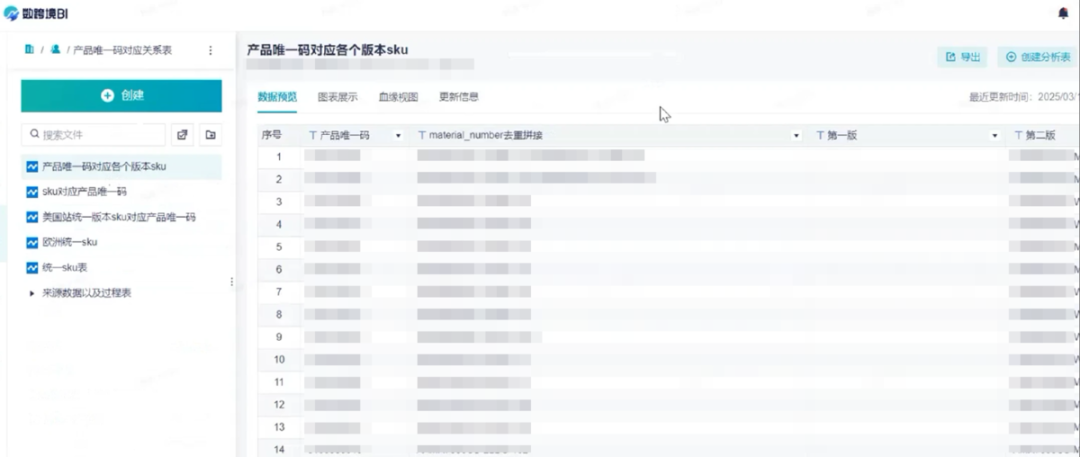This screenshot has width=1080, height=457.
Task: Click the new folder icon beside search
Action: point(210,134)
